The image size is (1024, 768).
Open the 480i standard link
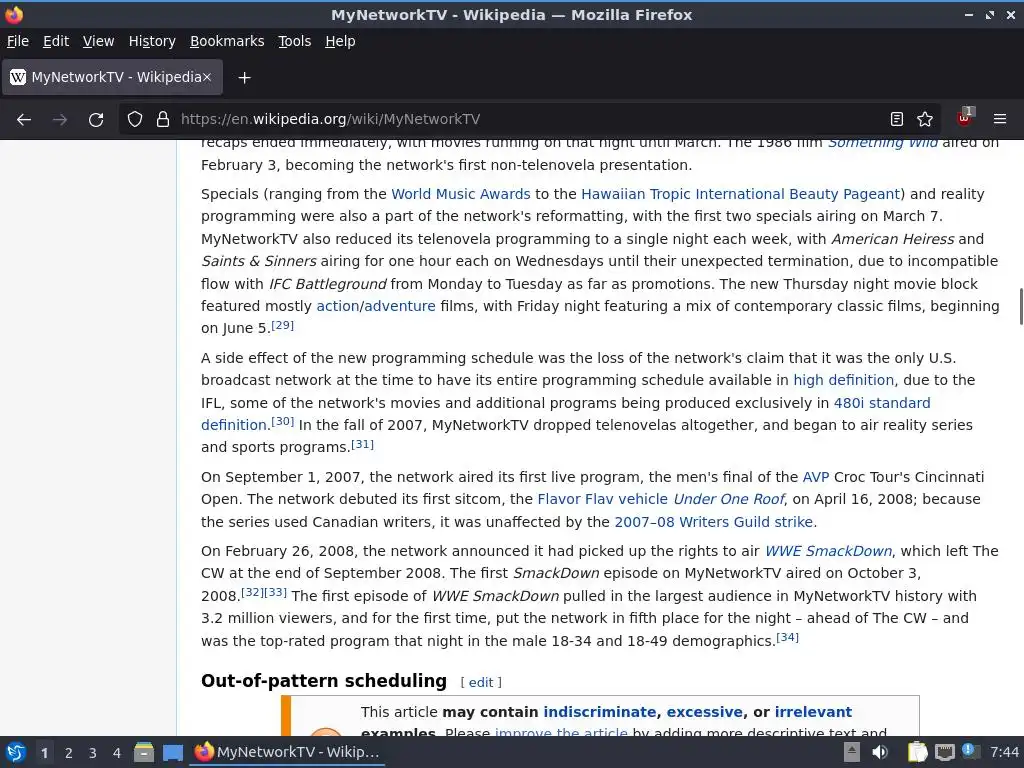click(882, 403)
